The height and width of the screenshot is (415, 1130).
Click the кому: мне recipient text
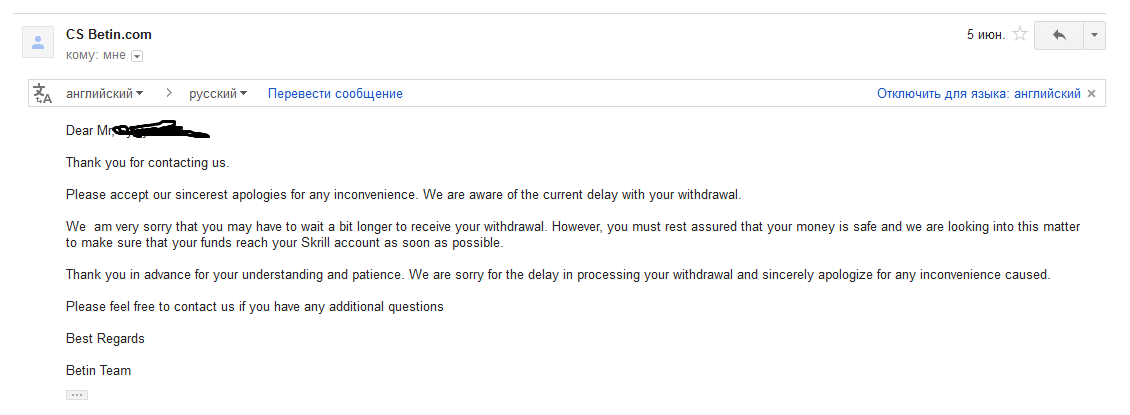point(96,55)
